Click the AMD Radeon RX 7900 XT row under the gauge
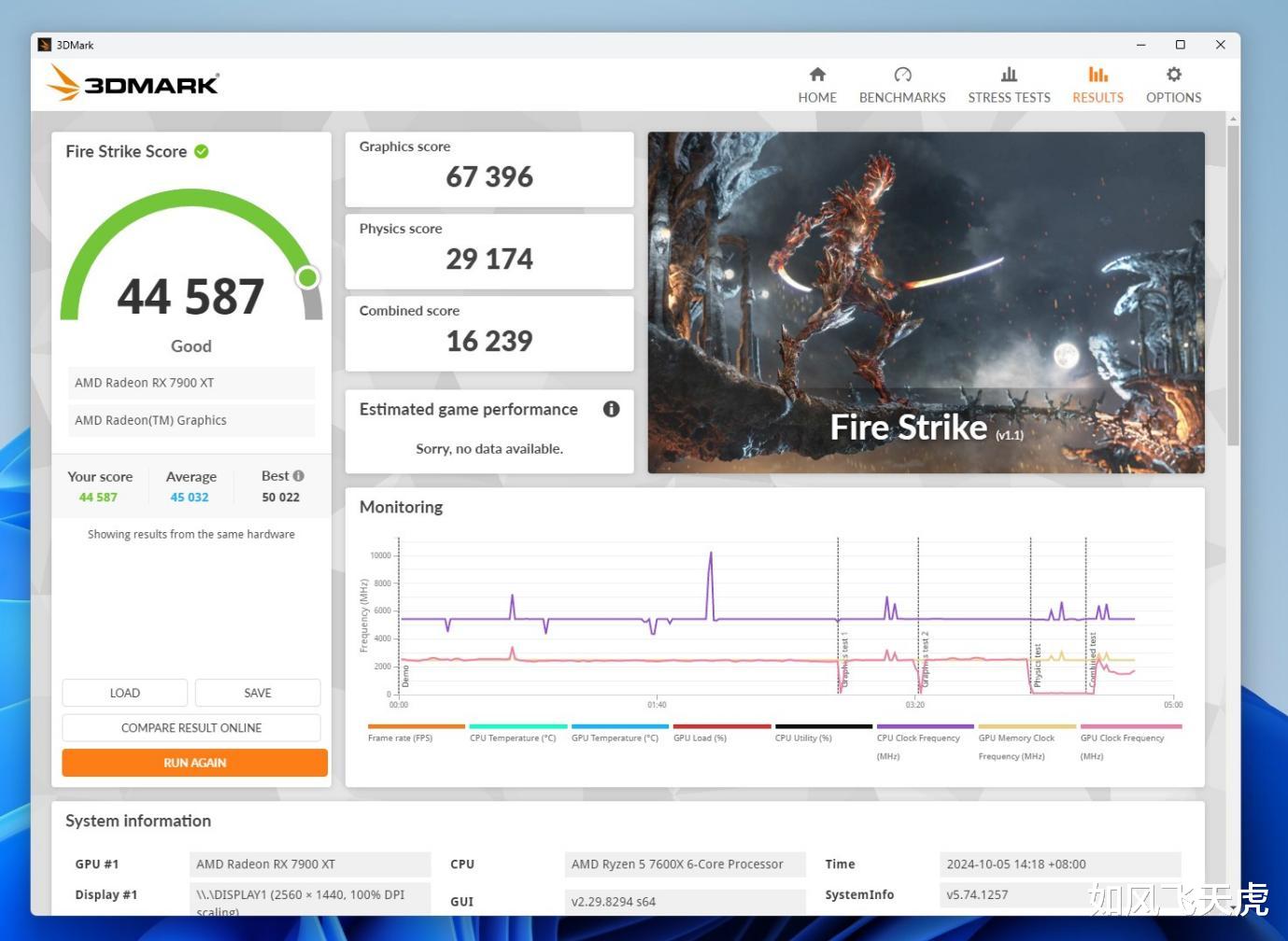This screenshot has width=1288, height=941. pos(191,383)
